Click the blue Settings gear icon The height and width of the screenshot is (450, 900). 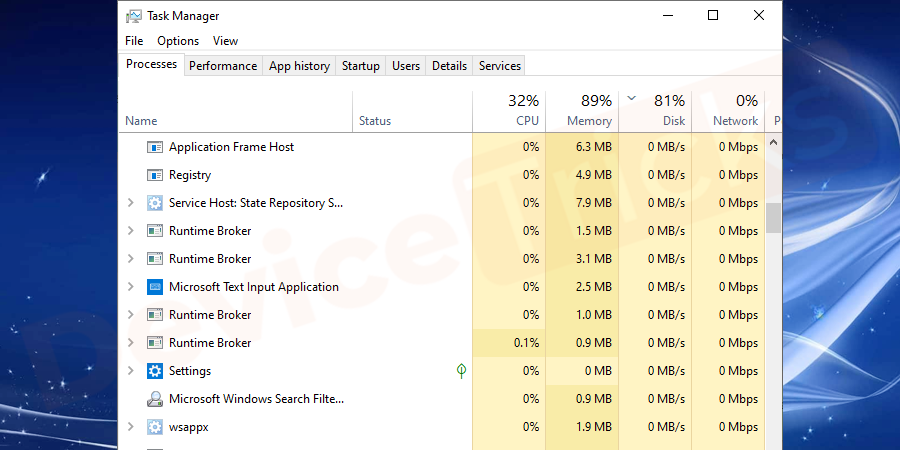(x=155, y=371)
